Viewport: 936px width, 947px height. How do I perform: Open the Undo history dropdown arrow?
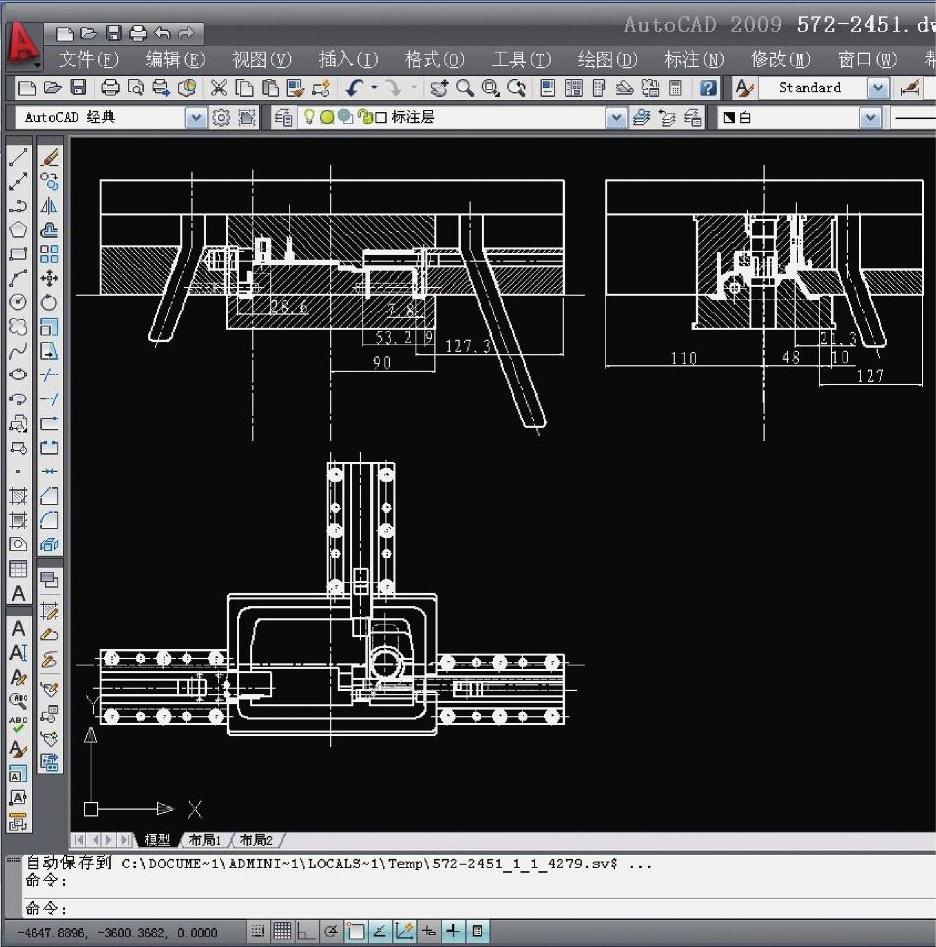374,88
